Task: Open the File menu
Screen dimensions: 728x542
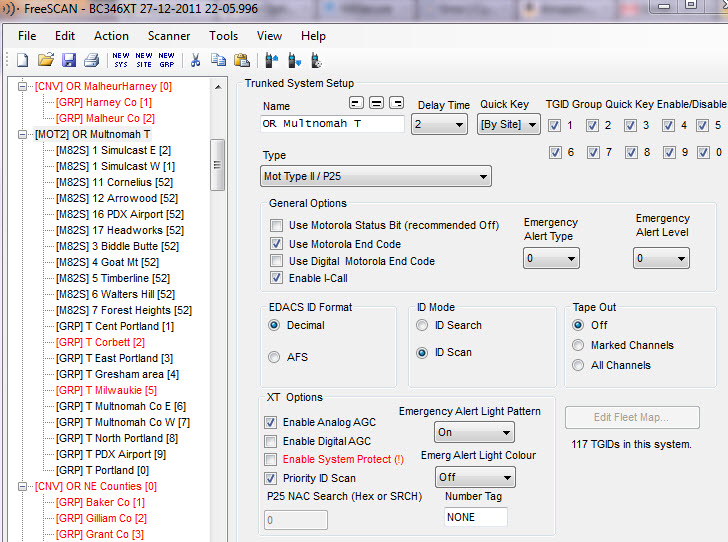Action: (27, 36)
